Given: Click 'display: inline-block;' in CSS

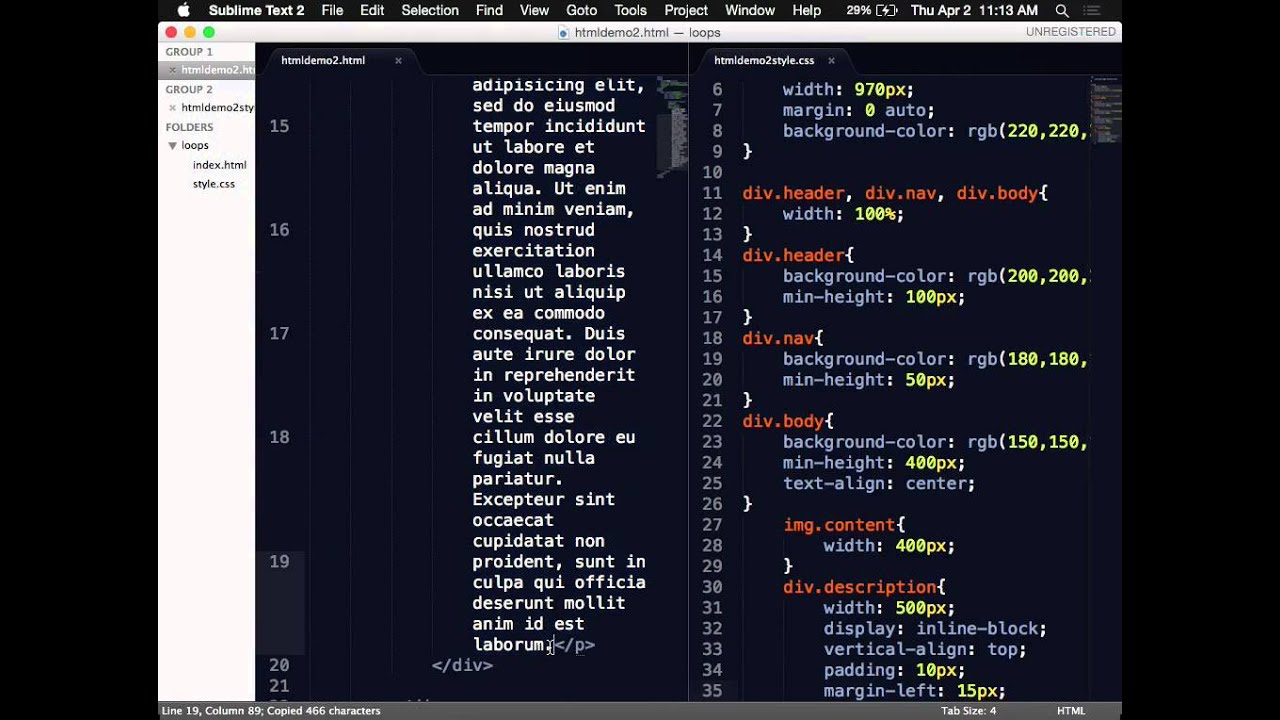Looking at the screenshot, I should click(935, 629).
